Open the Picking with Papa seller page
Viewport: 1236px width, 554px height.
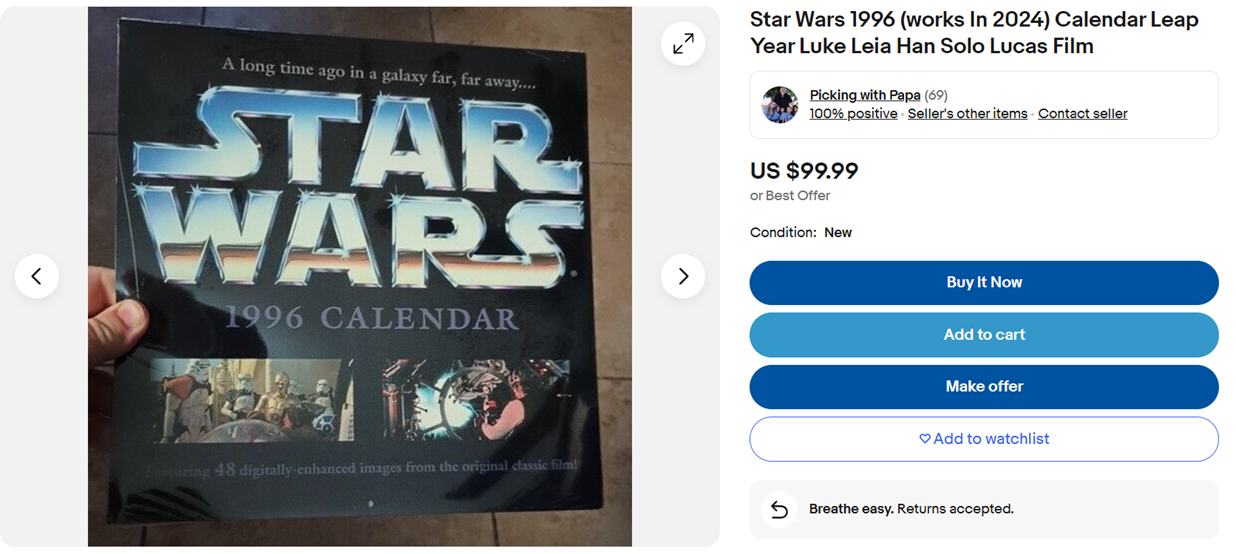[864, 95]
